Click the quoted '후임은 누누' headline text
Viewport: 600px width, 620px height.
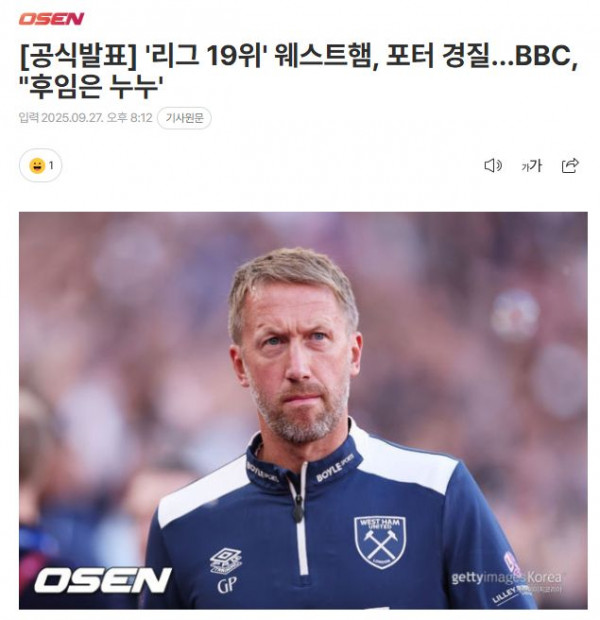tap(92, 87)
